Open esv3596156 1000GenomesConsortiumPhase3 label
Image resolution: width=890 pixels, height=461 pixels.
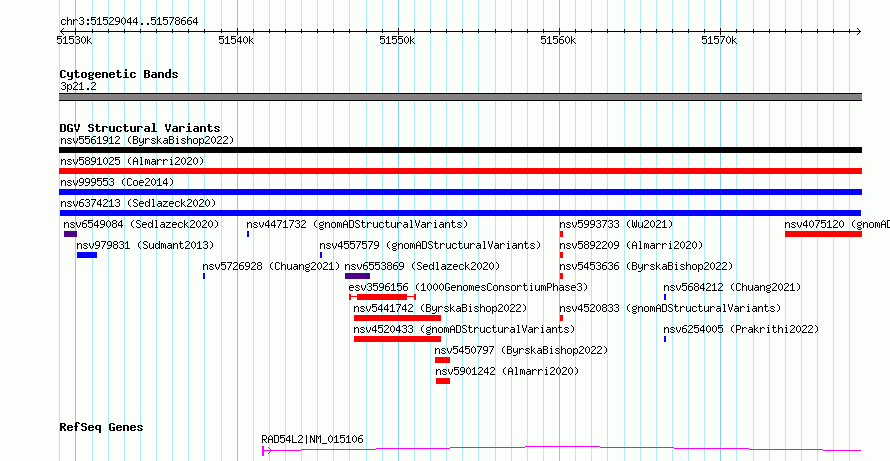[x=469, y=287]
